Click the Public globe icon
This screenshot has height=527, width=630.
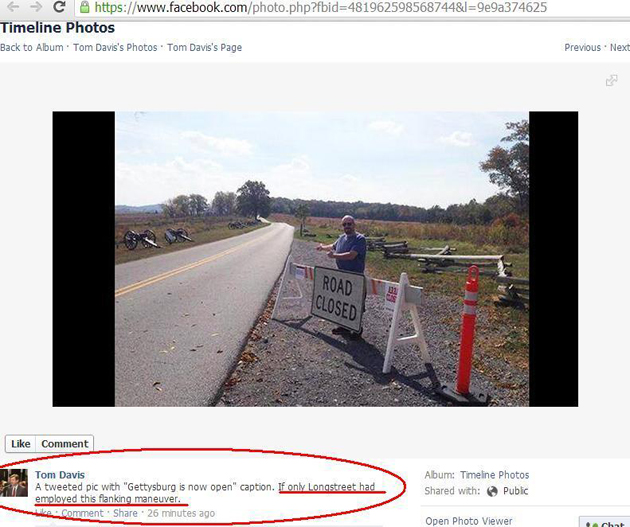[492, 491]
